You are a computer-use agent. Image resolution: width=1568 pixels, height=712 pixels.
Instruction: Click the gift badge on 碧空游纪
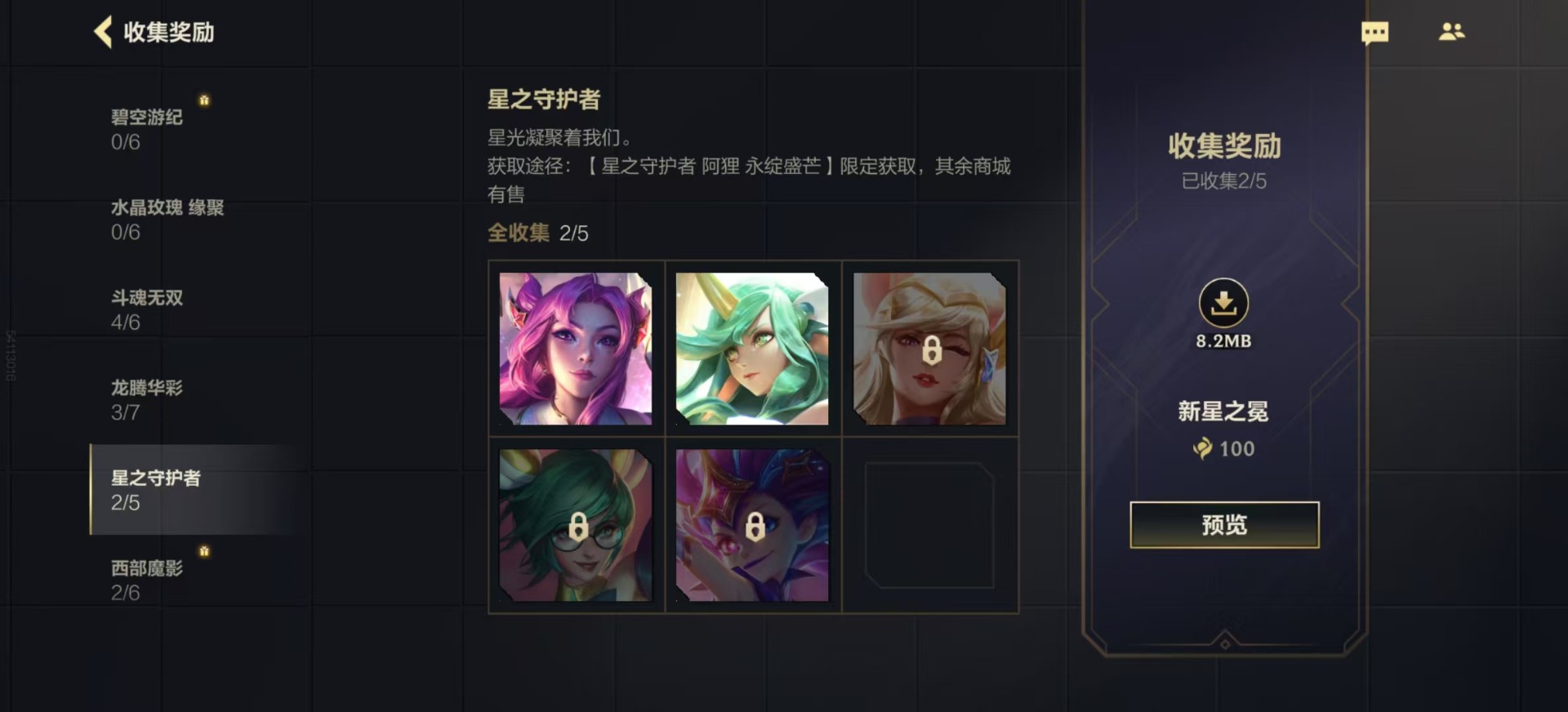[204, 100]
